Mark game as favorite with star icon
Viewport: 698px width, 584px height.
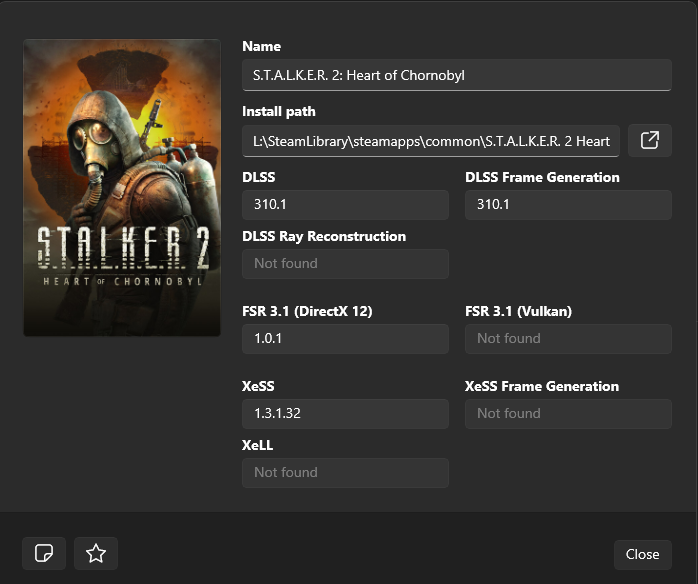click(x=96, y=553)
